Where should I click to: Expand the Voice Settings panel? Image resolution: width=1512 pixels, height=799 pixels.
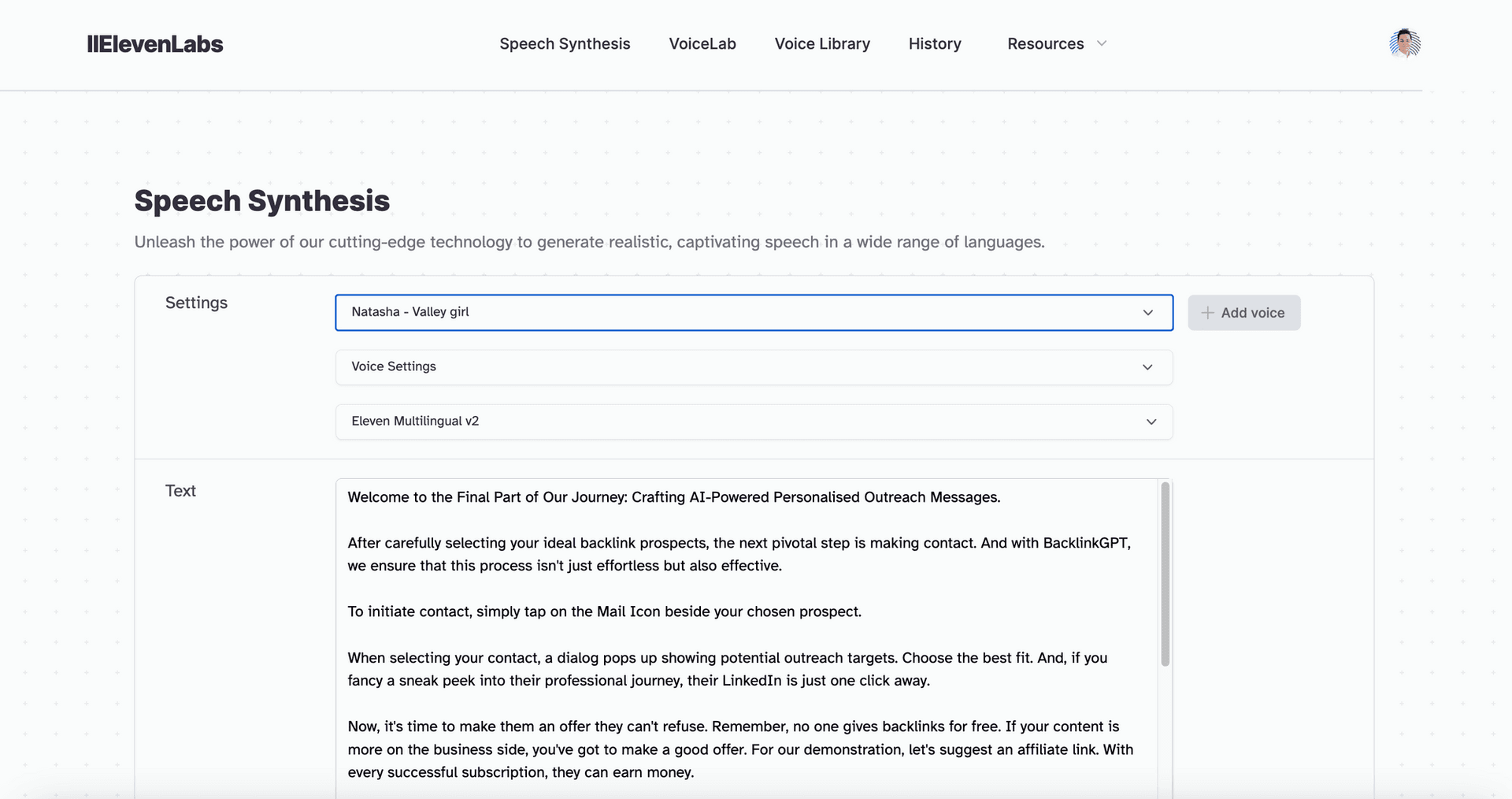click(754, 367)
